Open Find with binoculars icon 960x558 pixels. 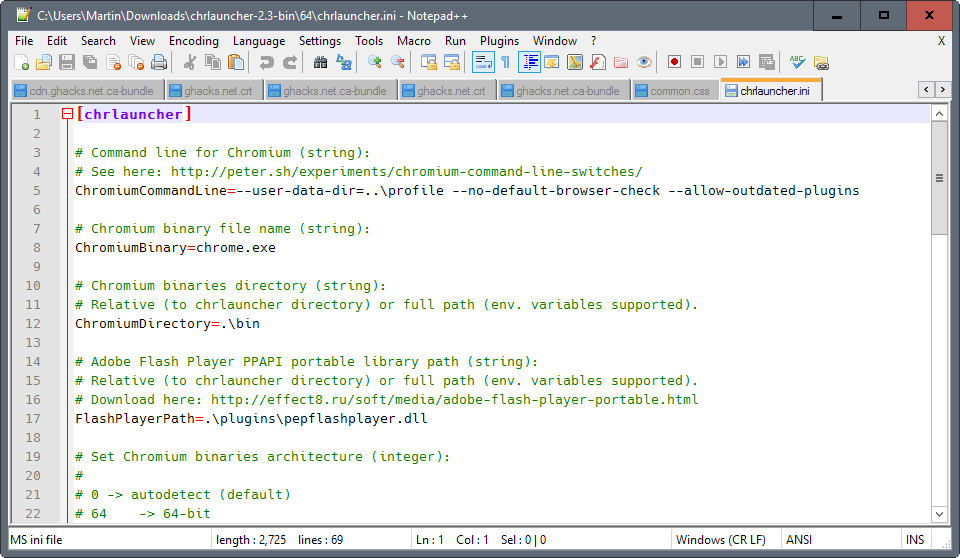pos(320,62)
